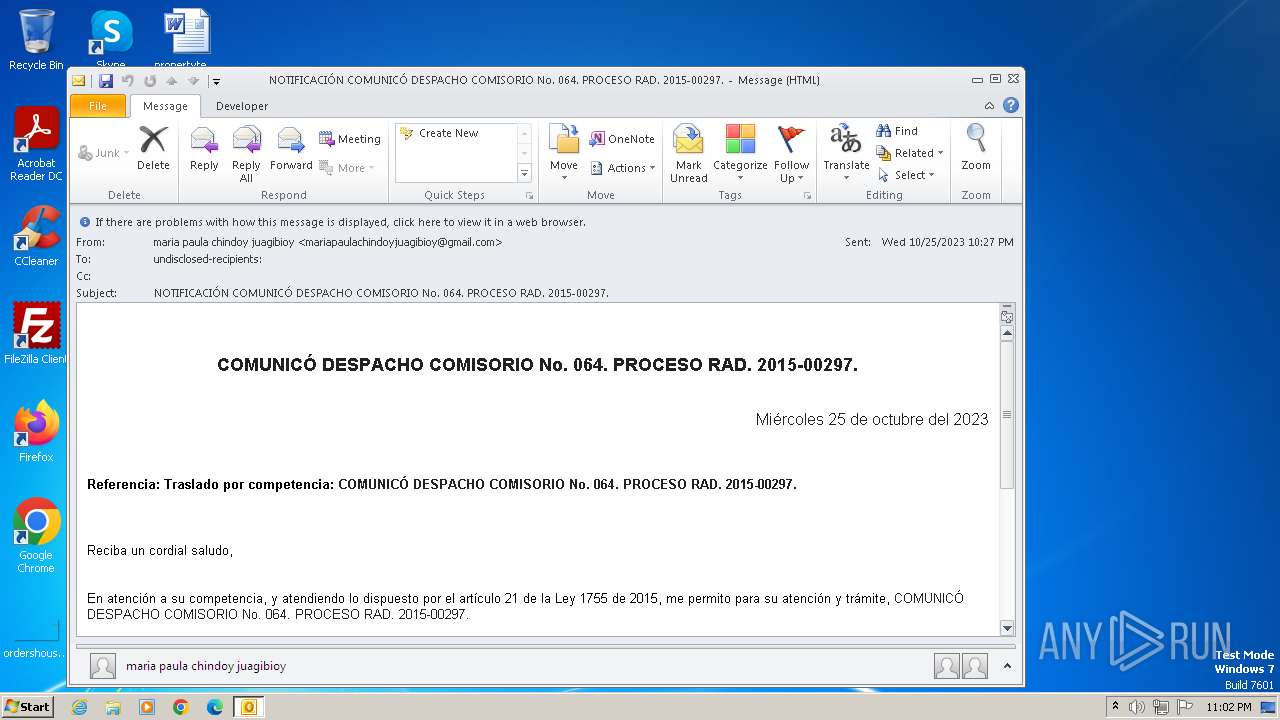Click the Find button in Editing group
The image size is (1280, 720).
[x=897, y=131]
